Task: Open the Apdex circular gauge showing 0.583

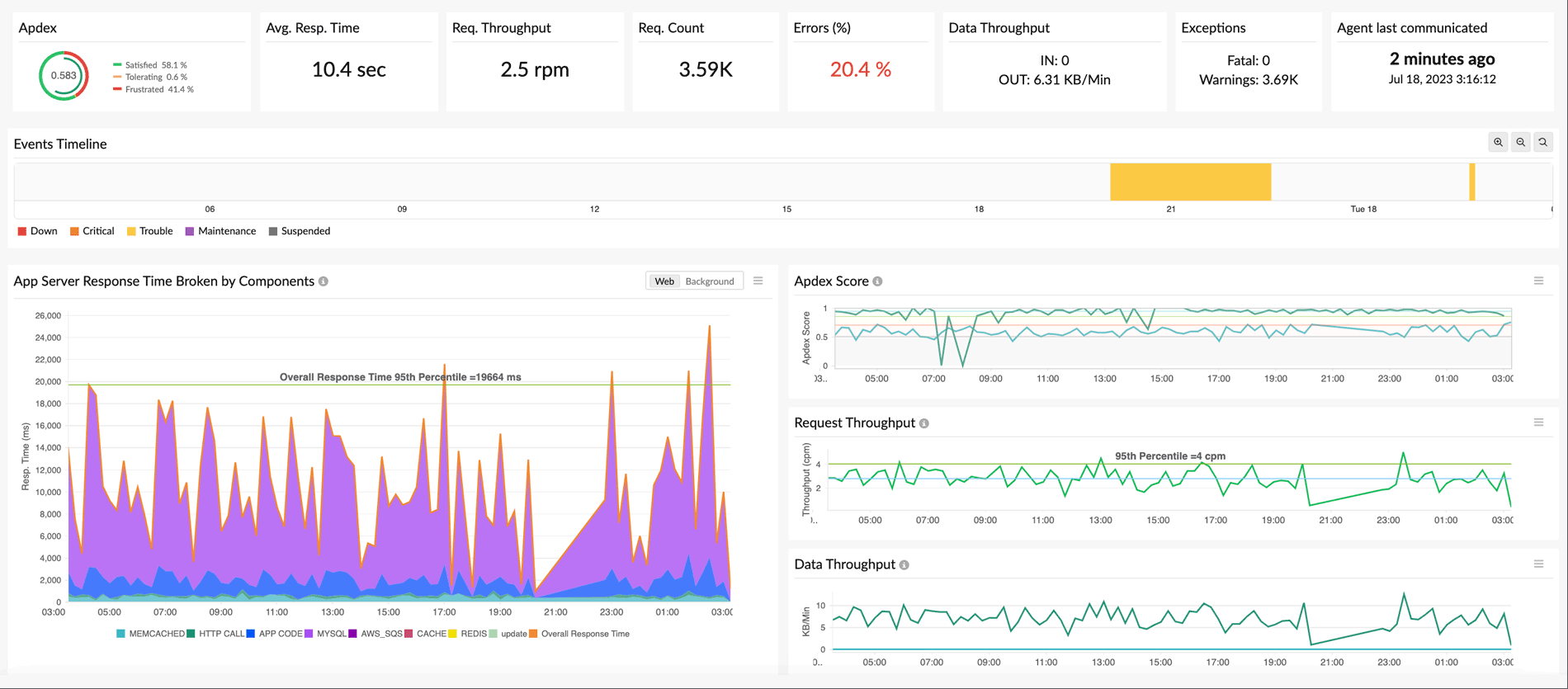Action: pos(64,75)
